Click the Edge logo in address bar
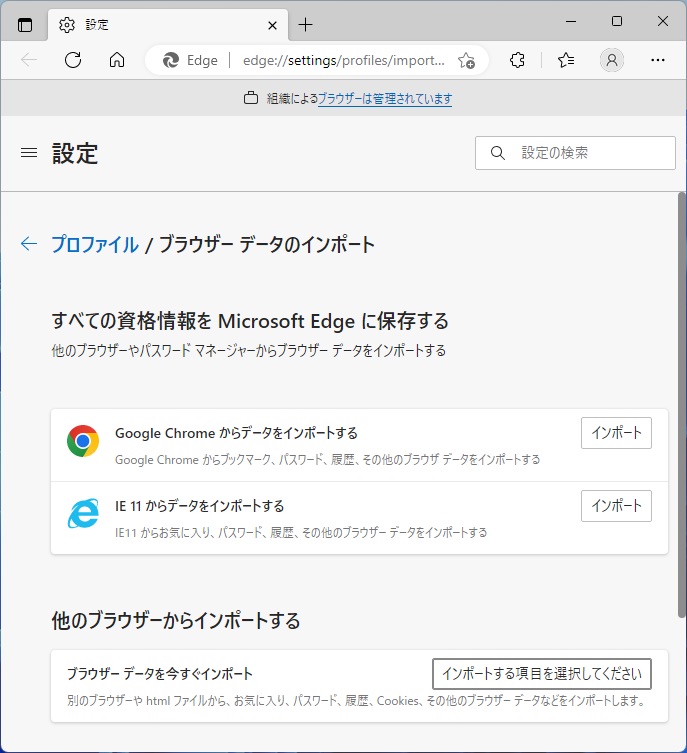Screen dimensions: 687x753 point(170,61)
